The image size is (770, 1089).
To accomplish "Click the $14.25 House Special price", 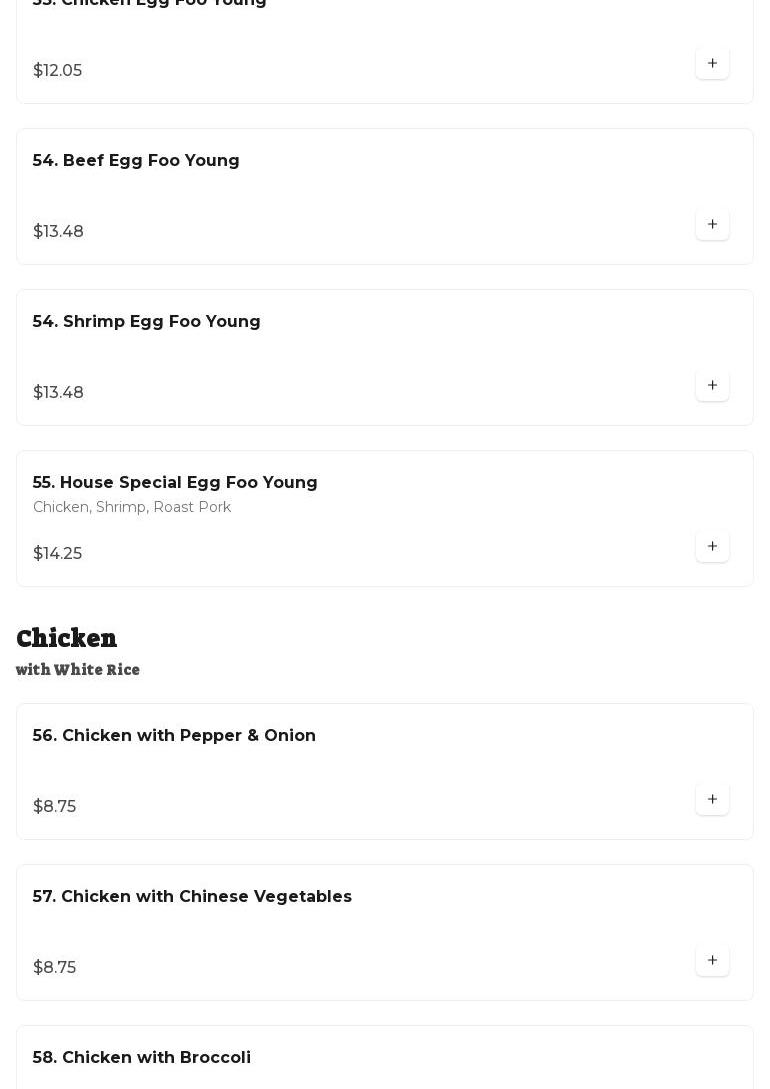I will coord(57,554).
